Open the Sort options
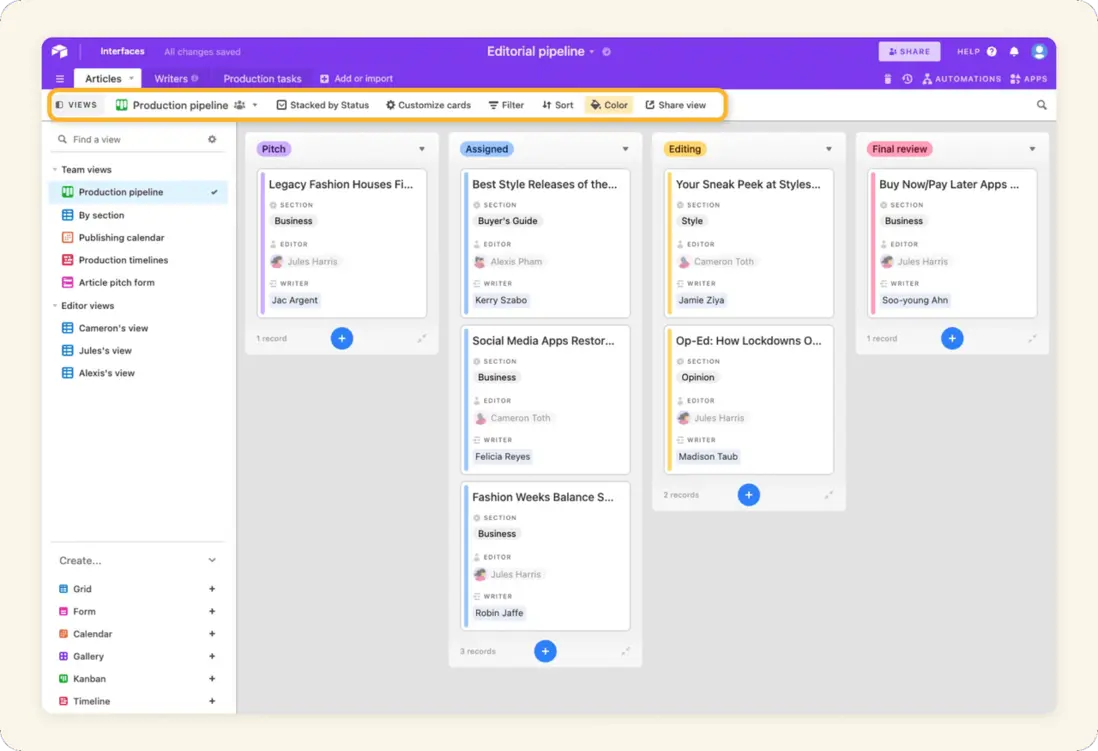This screenshot has height=751, width=1098. tap(556, 104)
